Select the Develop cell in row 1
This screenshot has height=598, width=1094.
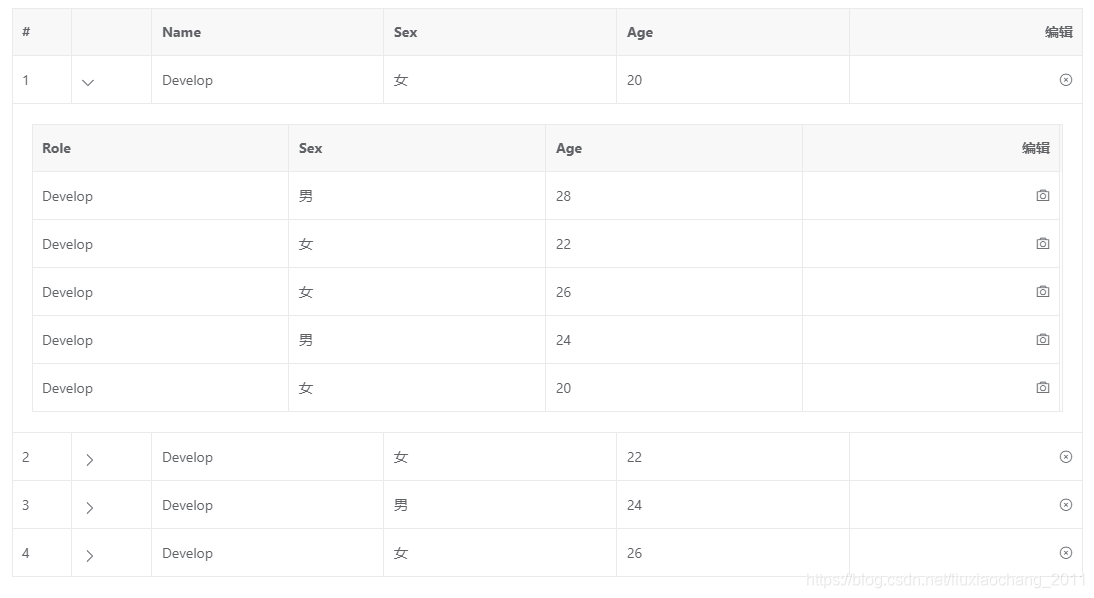pos(188,80)
